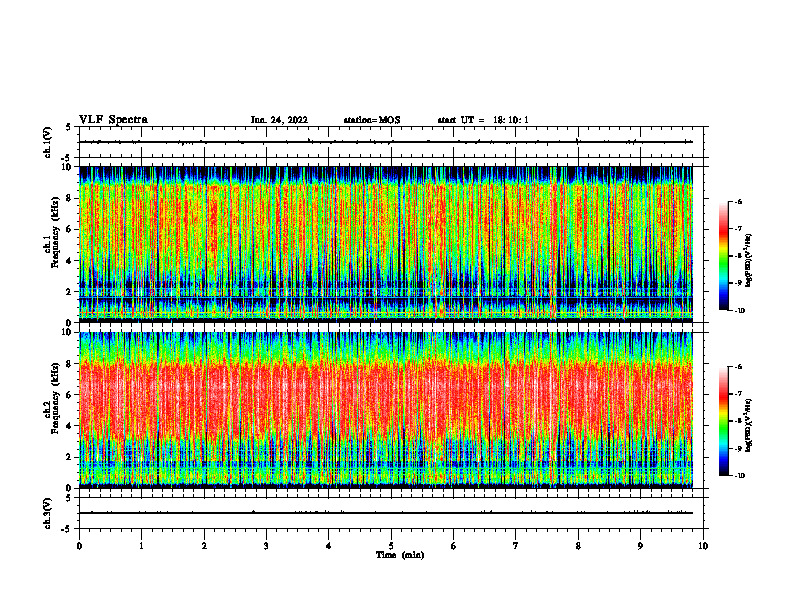The image size is (792, 612).
Task: Click inside the ch.1 spectrogram panel
Action: click(x=385, y=244)
